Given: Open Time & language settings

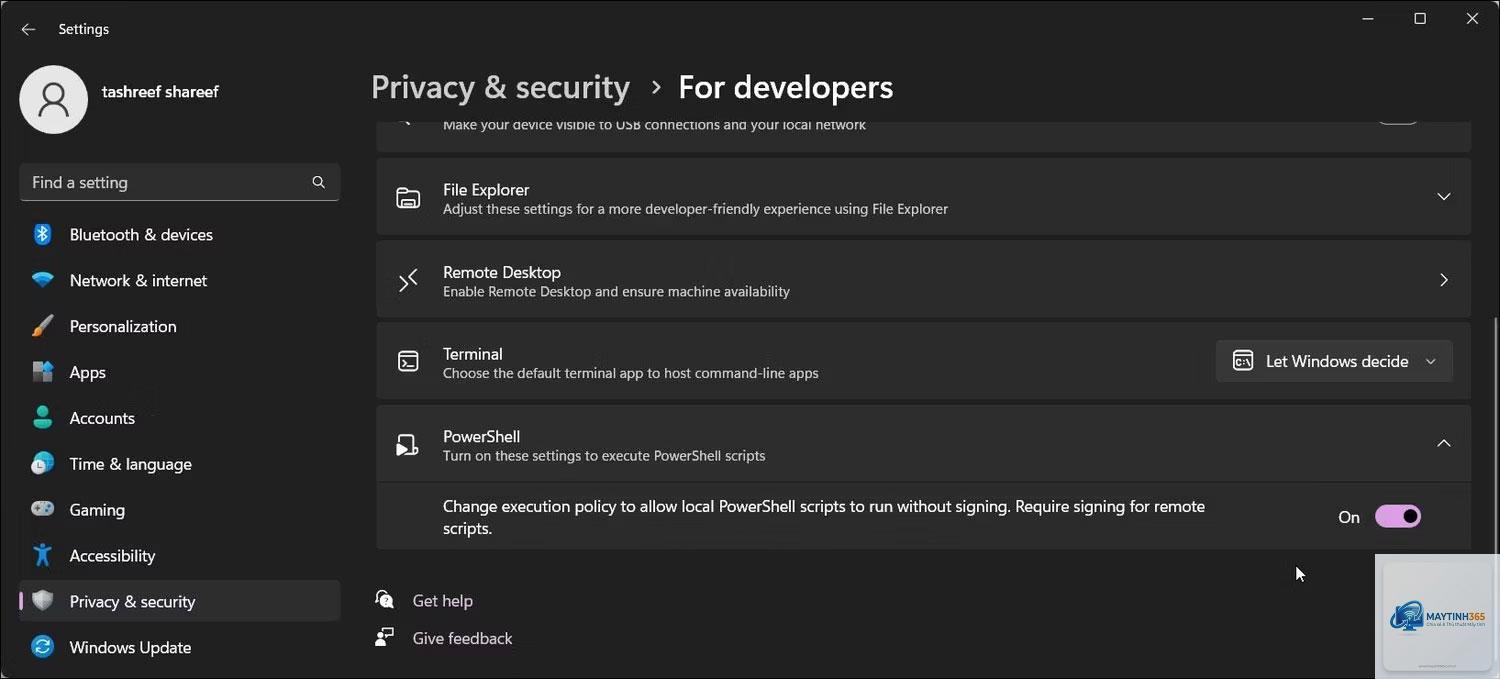Looking at the screenshot, I should pos(180,464).
